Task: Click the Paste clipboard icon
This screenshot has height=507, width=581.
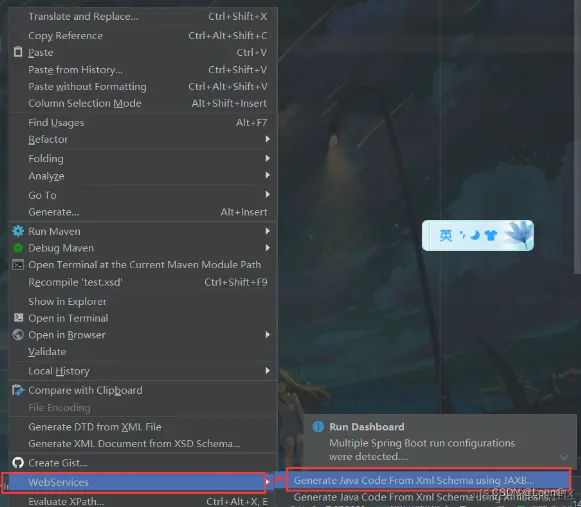Action: 18,52
